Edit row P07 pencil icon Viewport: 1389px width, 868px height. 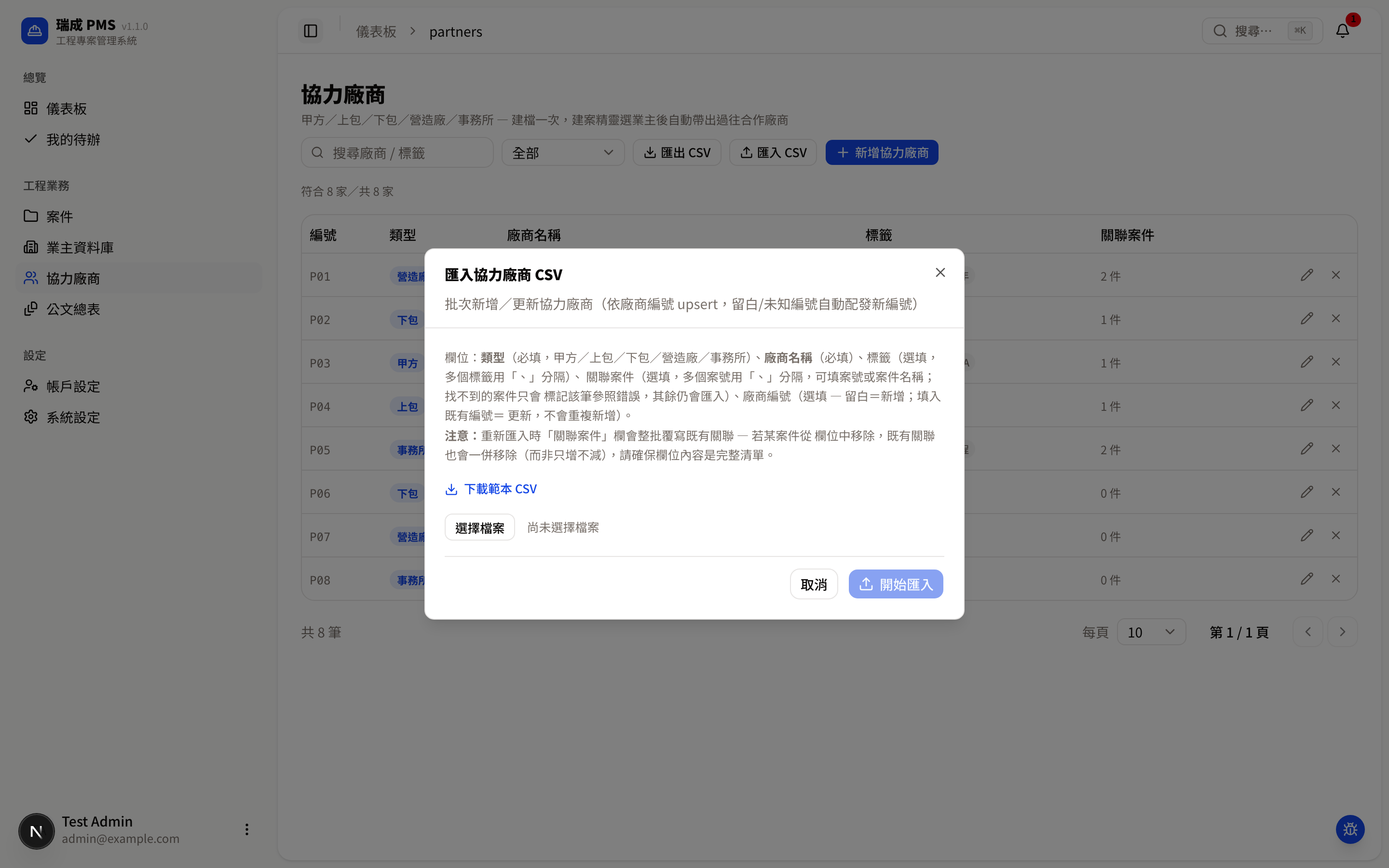coord(1307,536)
